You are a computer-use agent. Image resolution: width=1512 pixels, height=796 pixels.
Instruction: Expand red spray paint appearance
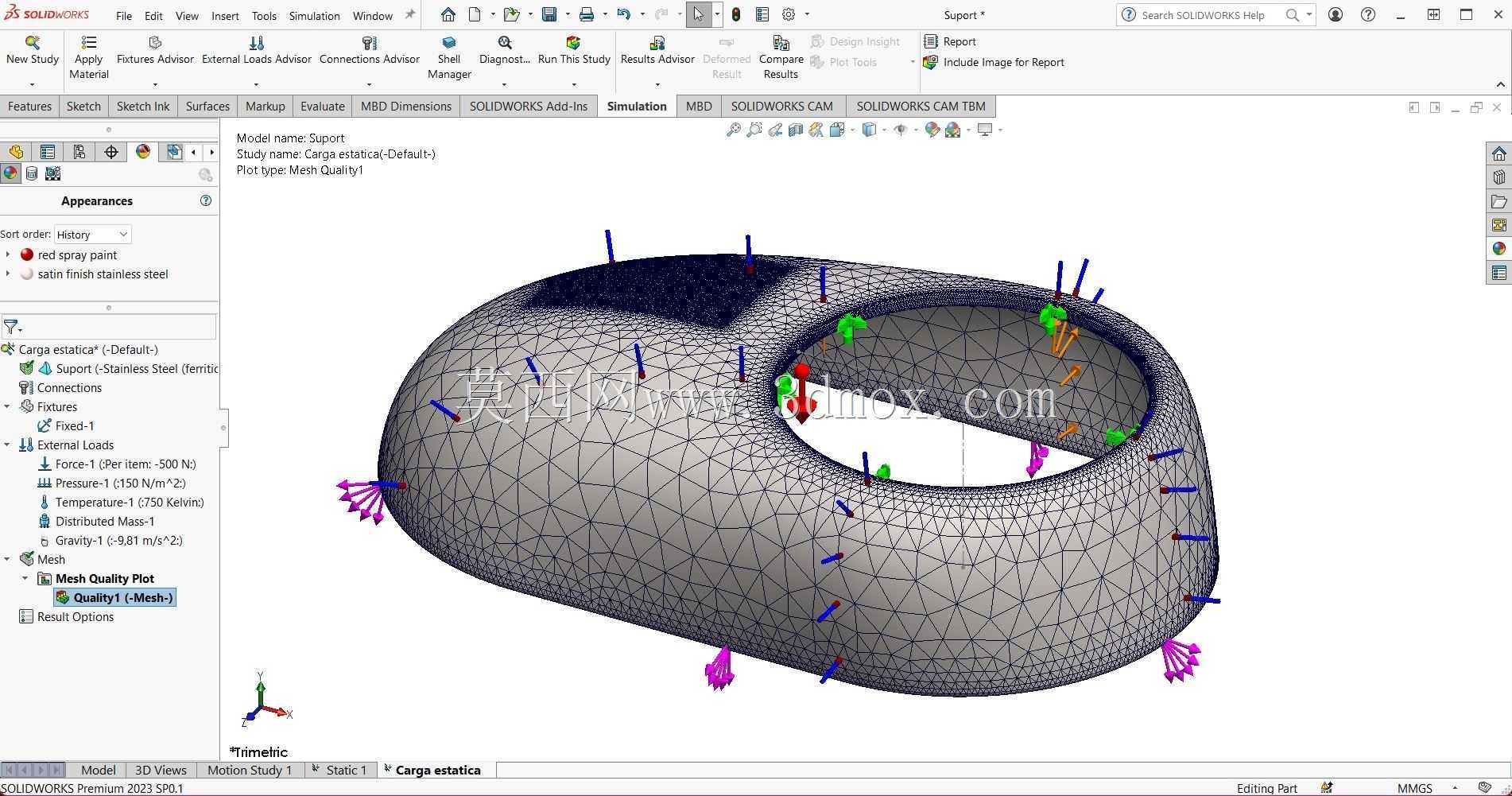click(8, 254)
